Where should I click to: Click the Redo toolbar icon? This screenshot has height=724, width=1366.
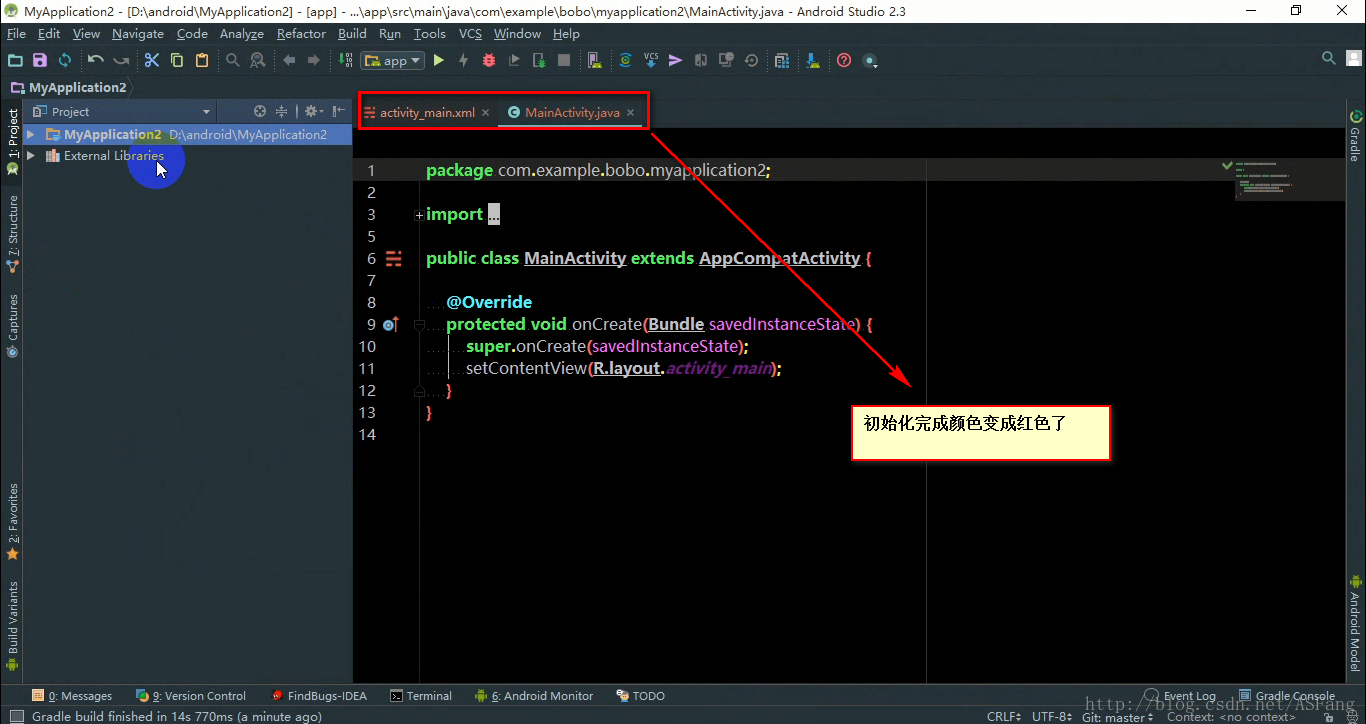(x=120, y=60)
